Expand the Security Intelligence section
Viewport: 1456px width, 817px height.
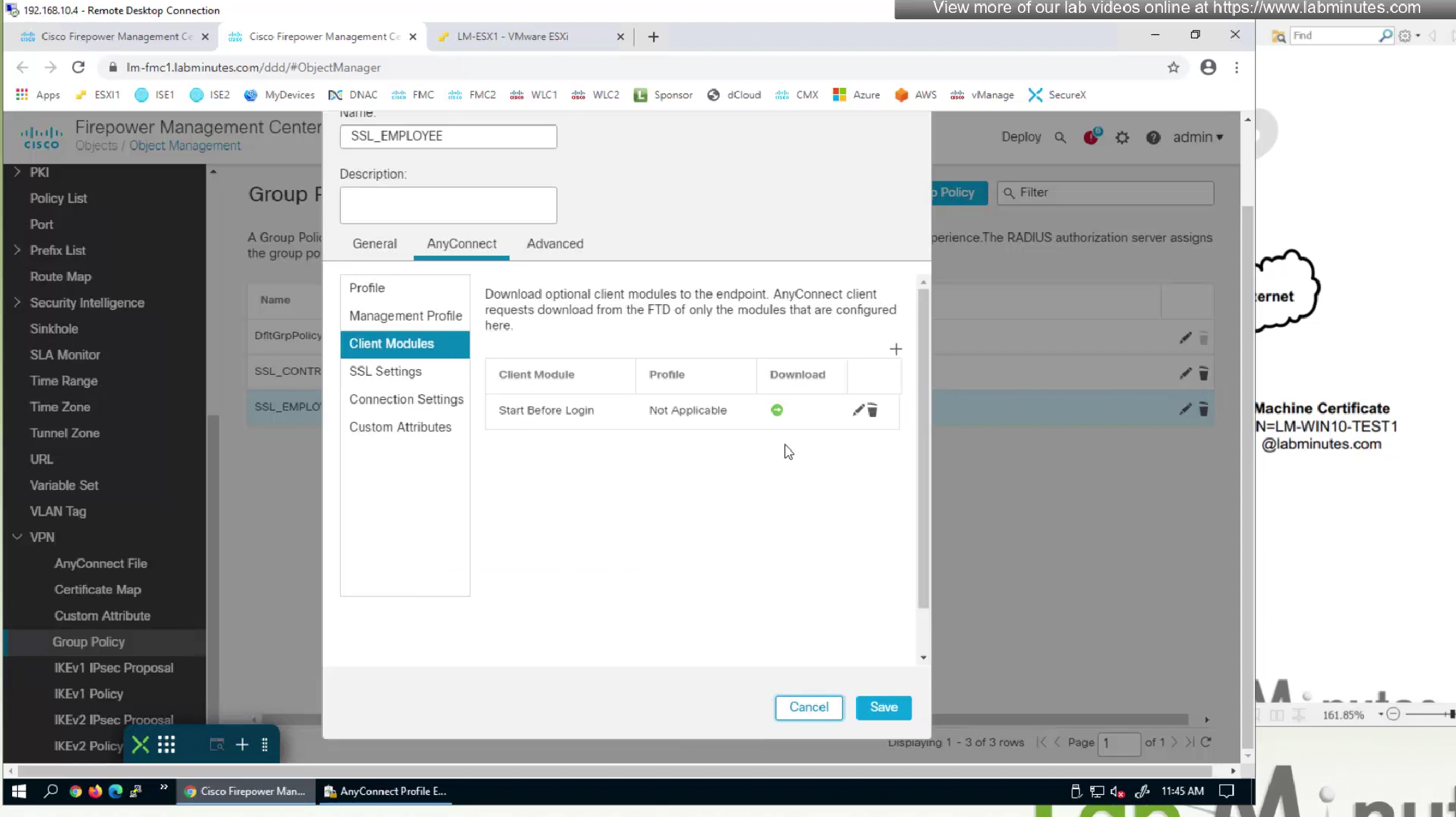(x=17, y=303)
